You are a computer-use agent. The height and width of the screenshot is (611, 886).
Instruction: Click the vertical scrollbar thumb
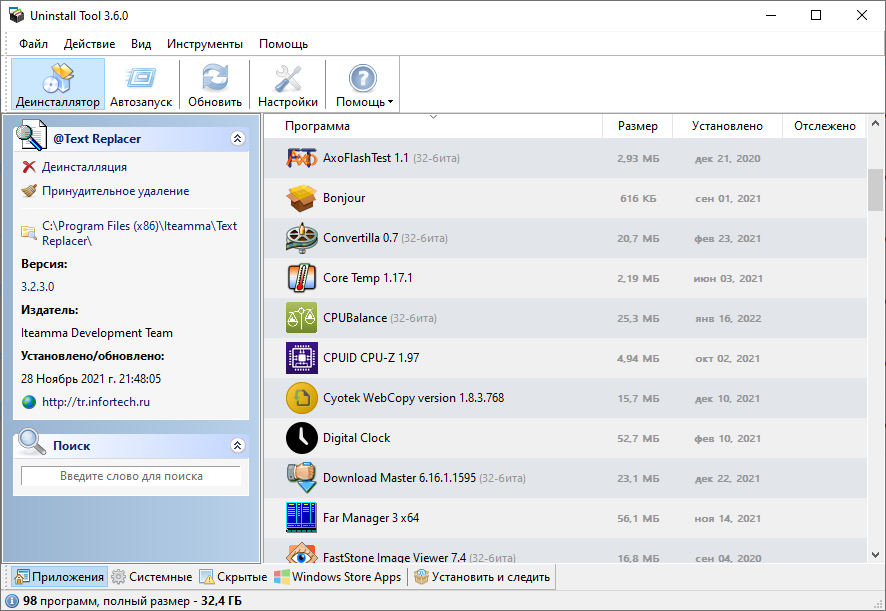[875, 189]
